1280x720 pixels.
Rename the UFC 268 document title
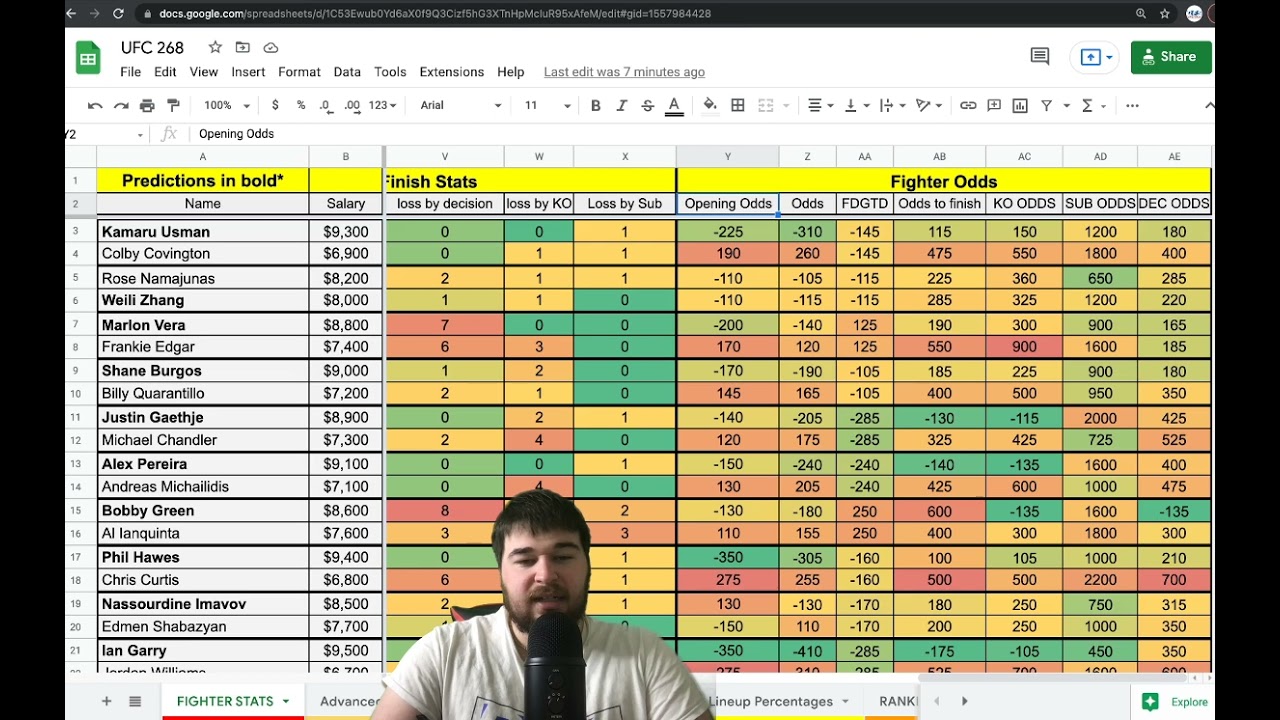tap(152, 47)
